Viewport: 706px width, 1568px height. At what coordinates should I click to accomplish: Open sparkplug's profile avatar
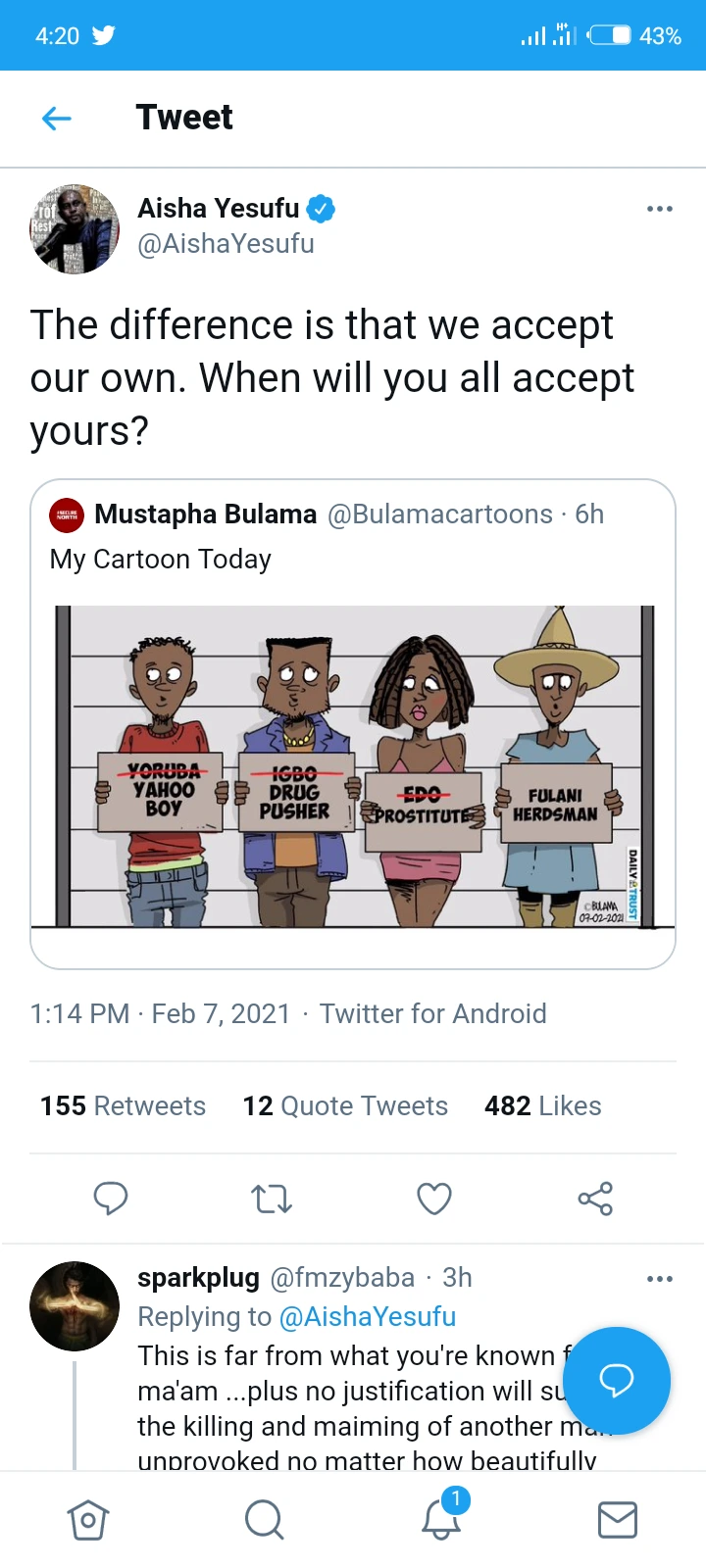coord(75,1306)
